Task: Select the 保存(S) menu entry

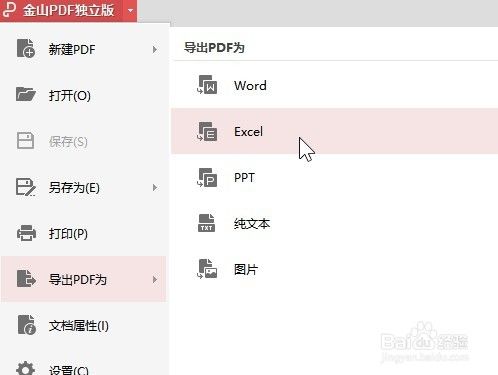Action: (84, 142)
